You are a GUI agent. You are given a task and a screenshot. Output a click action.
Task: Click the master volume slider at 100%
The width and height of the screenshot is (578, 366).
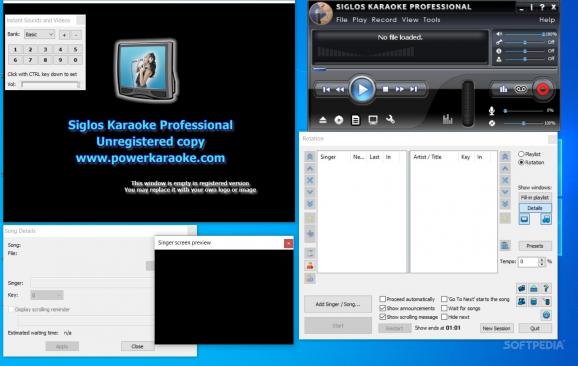point(524,34)
